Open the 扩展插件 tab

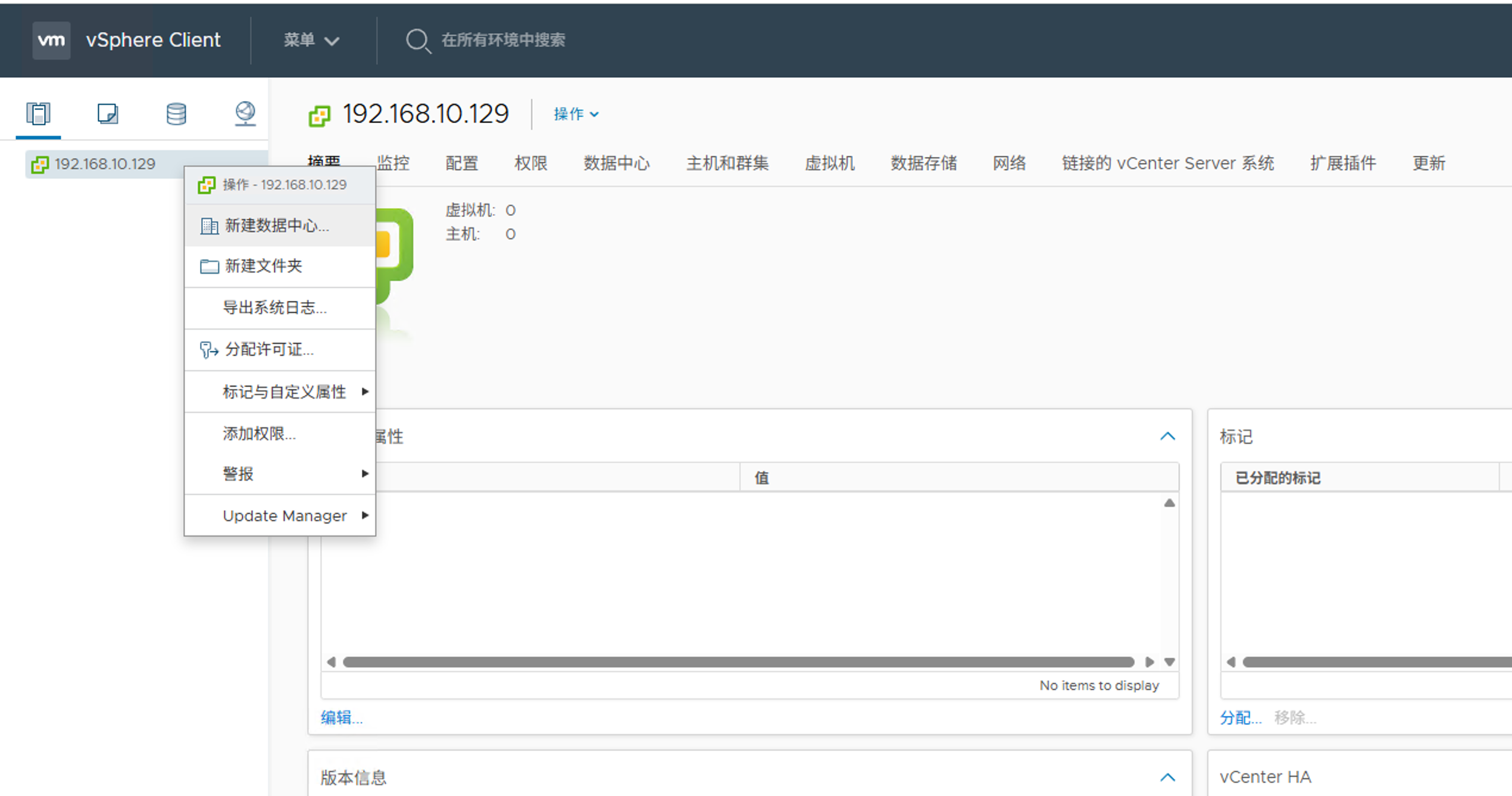tap(1344, 163)
